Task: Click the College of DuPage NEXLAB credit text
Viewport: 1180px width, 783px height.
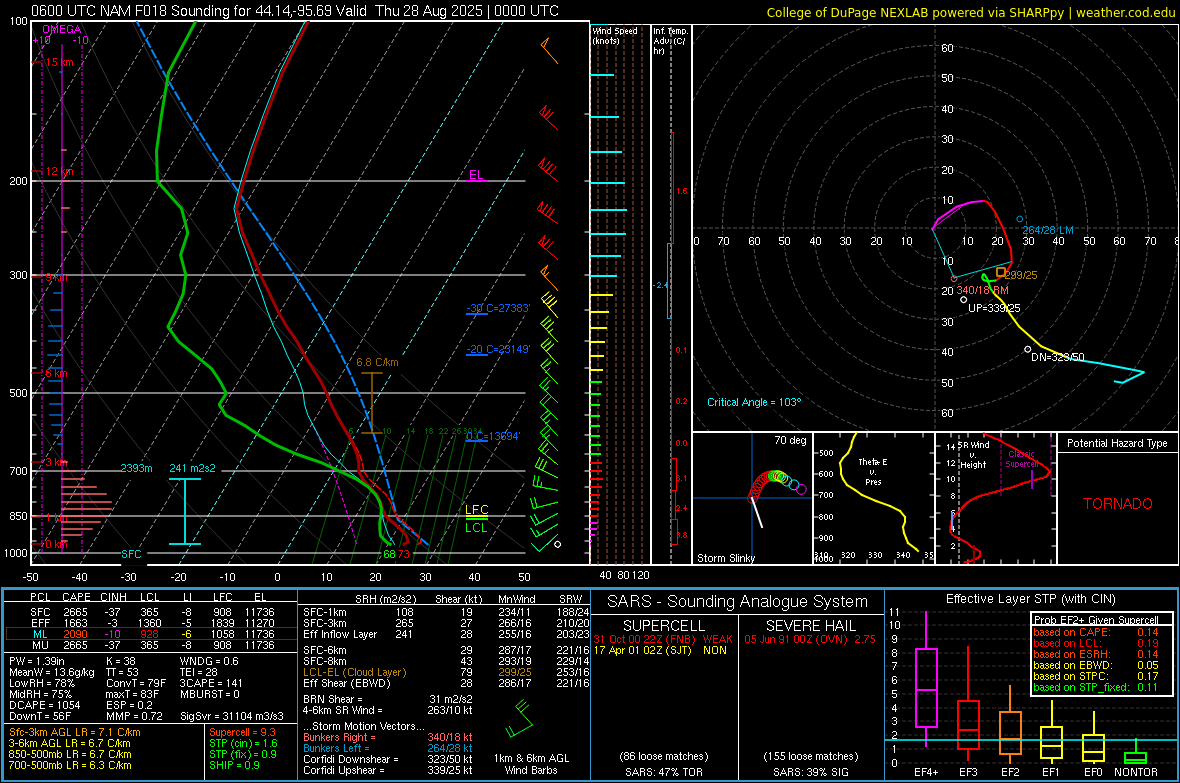Action: point(971,12)
